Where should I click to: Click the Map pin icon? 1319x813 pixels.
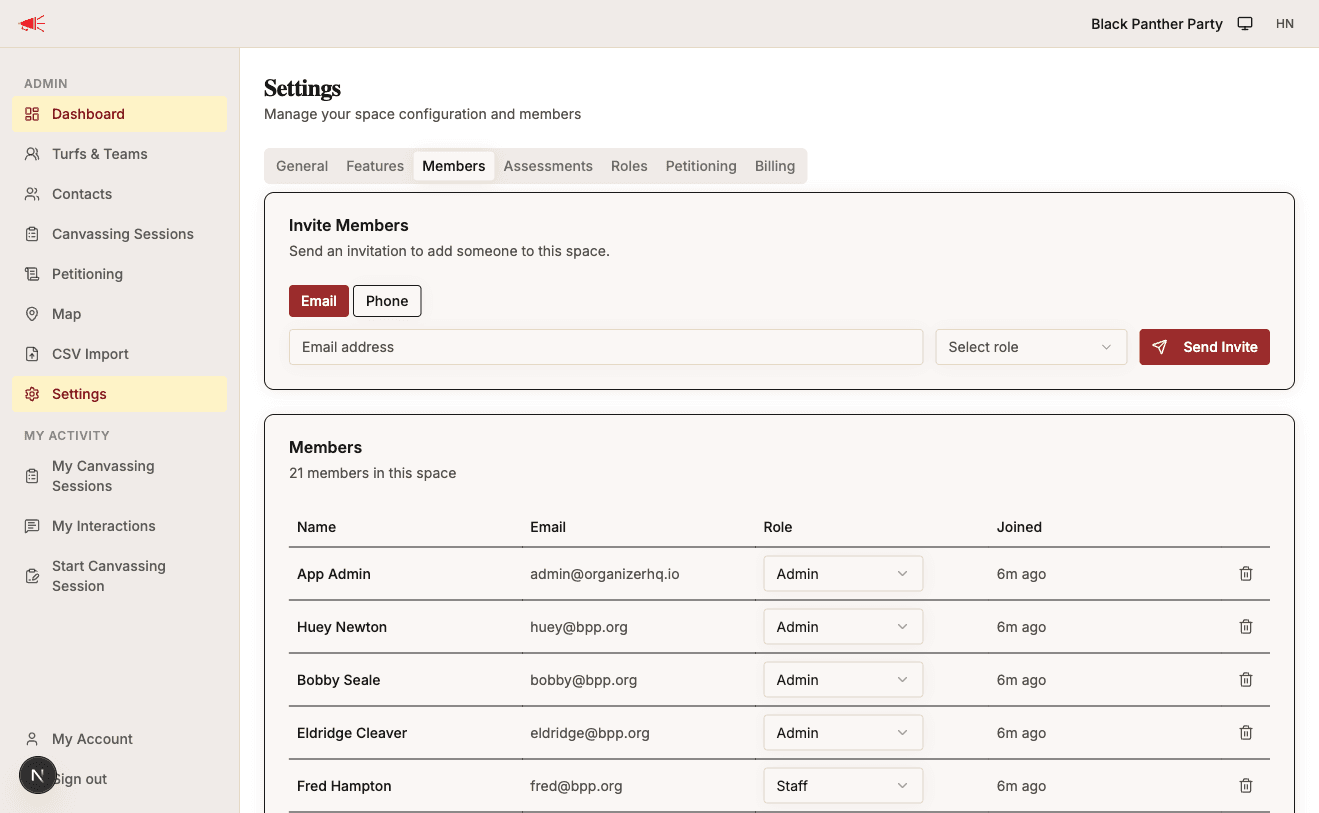pos(32,314)
